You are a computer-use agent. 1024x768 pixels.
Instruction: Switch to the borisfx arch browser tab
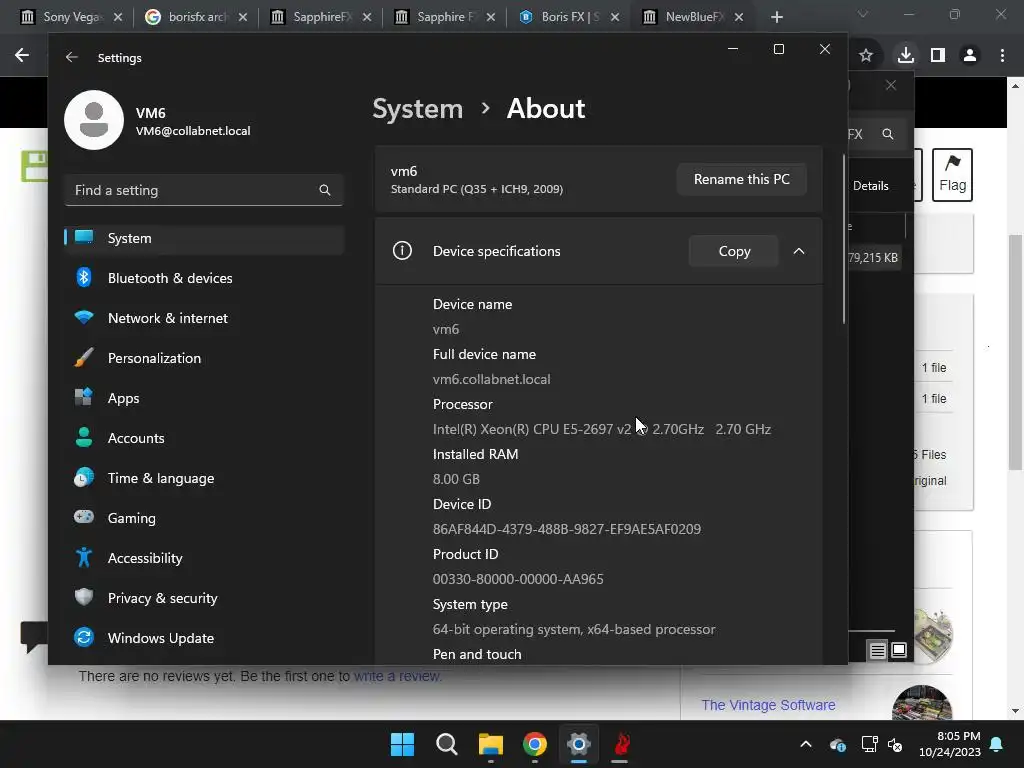click(x=196, y=17)
